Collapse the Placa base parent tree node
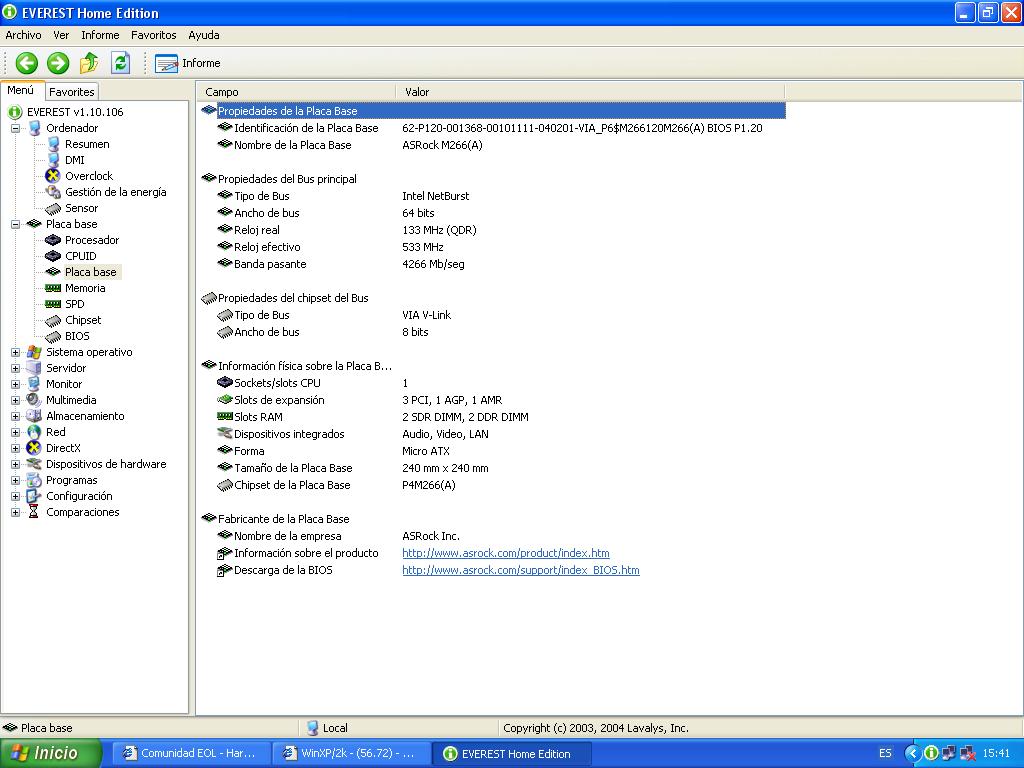Viewport: 1024px width, 768px height. click(x=16, y=224)
